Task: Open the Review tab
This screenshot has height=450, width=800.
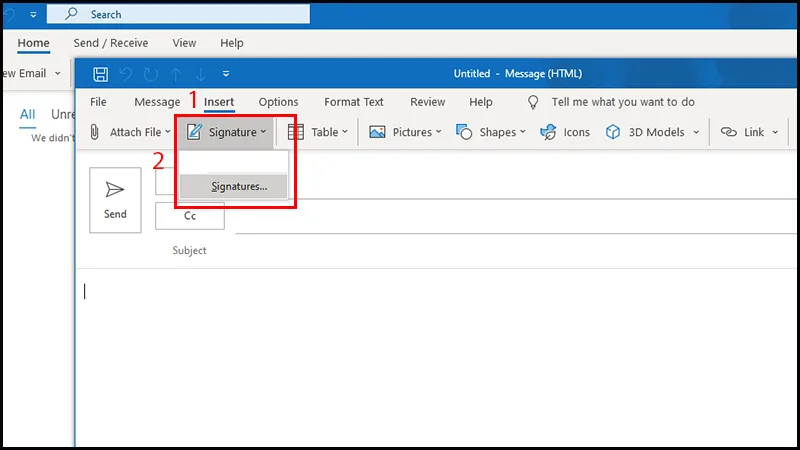Action: coord(428,102)
